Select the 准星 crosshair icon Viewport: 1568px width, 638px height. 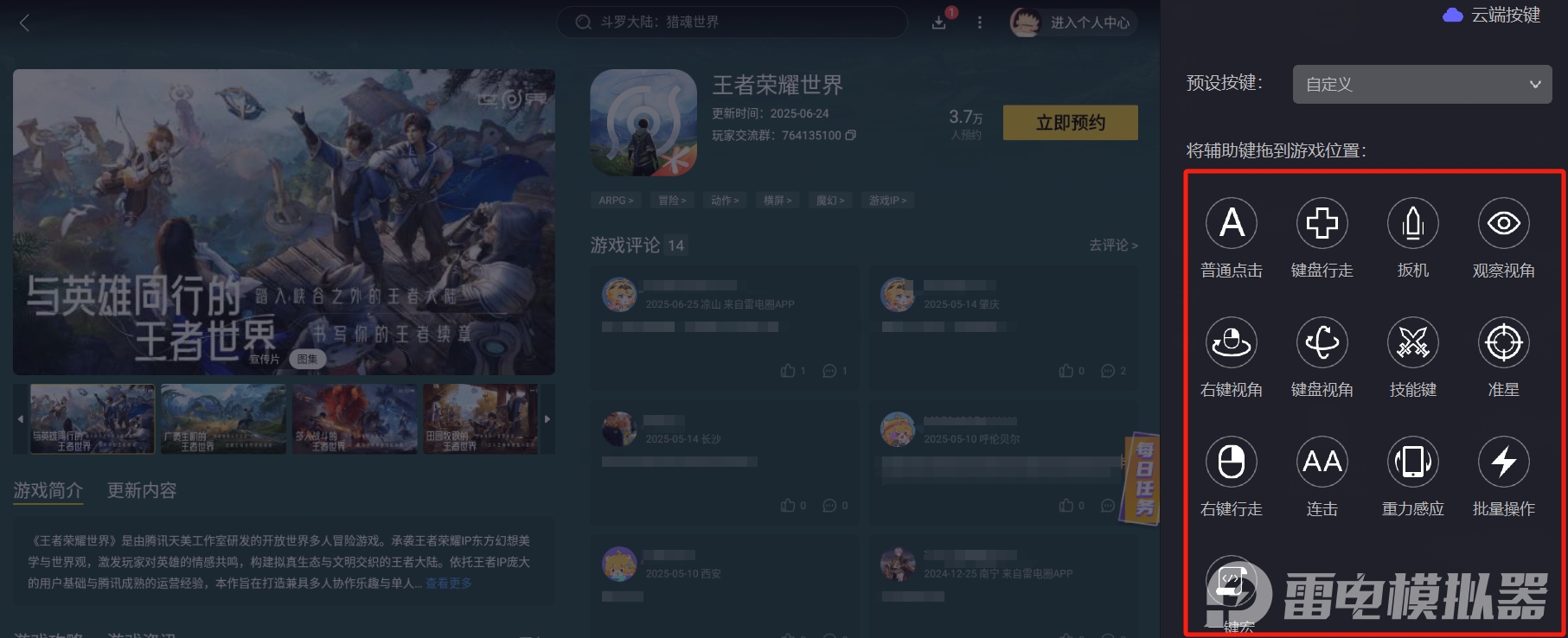point(1504,342)
